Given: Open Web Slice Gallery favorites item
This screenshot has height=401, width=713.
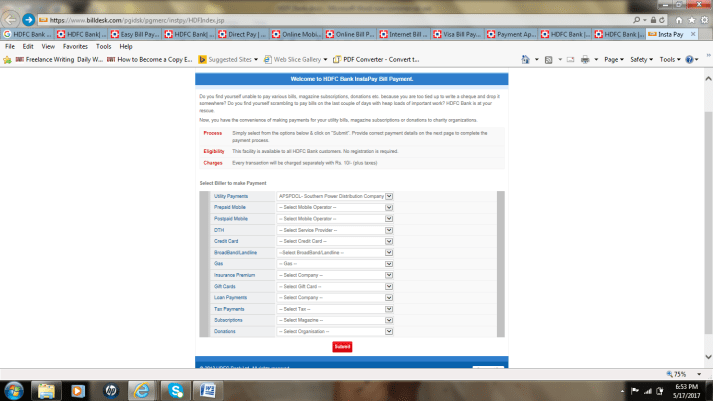Looking at the screenshot, I should tap(296, 60).
